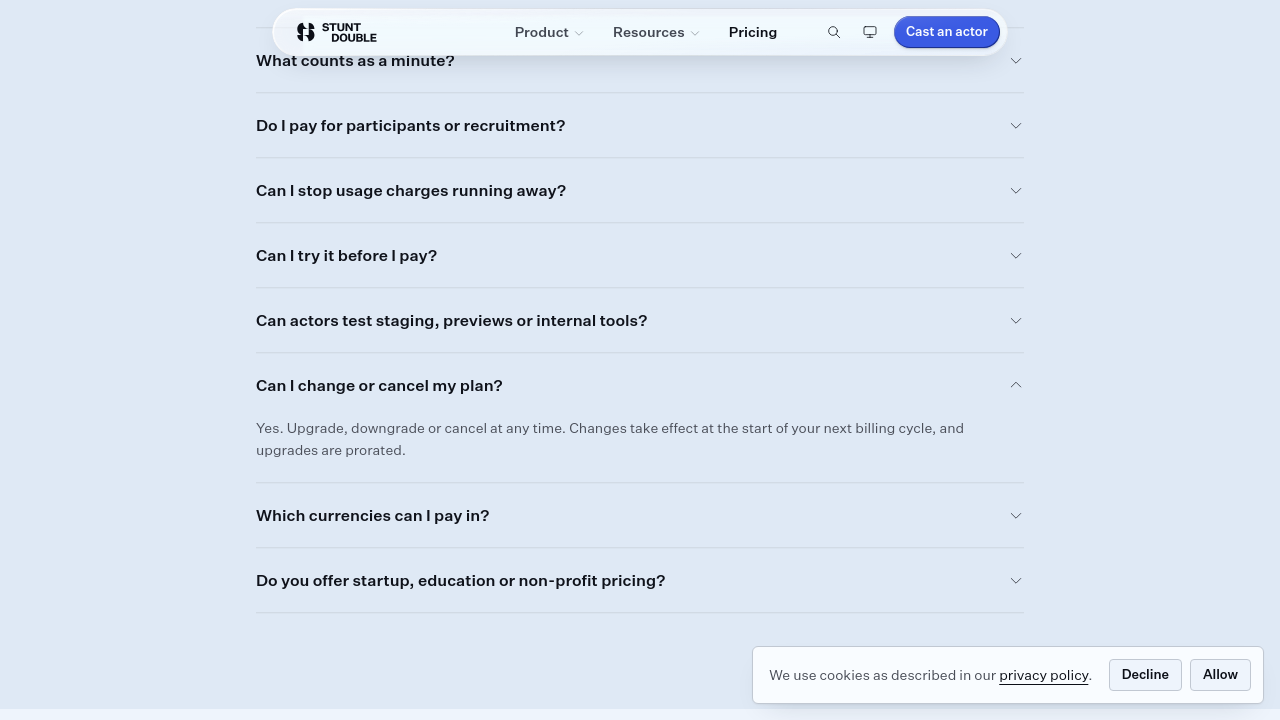The image size is (1280, 720).
Task: Collapse chevron for change or cancel my plan
Action: 1016,385
